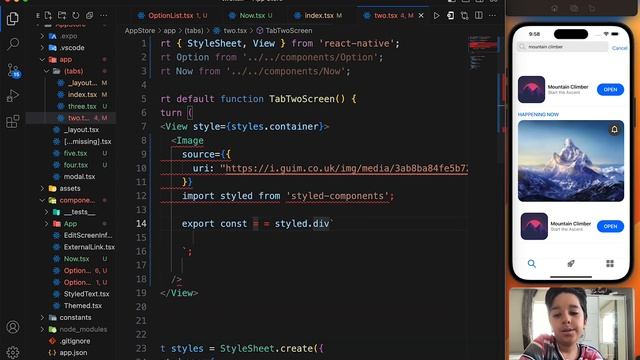Tap the notification bell on mountain image
Screen dimensions: 640x360
click(614, 130)
